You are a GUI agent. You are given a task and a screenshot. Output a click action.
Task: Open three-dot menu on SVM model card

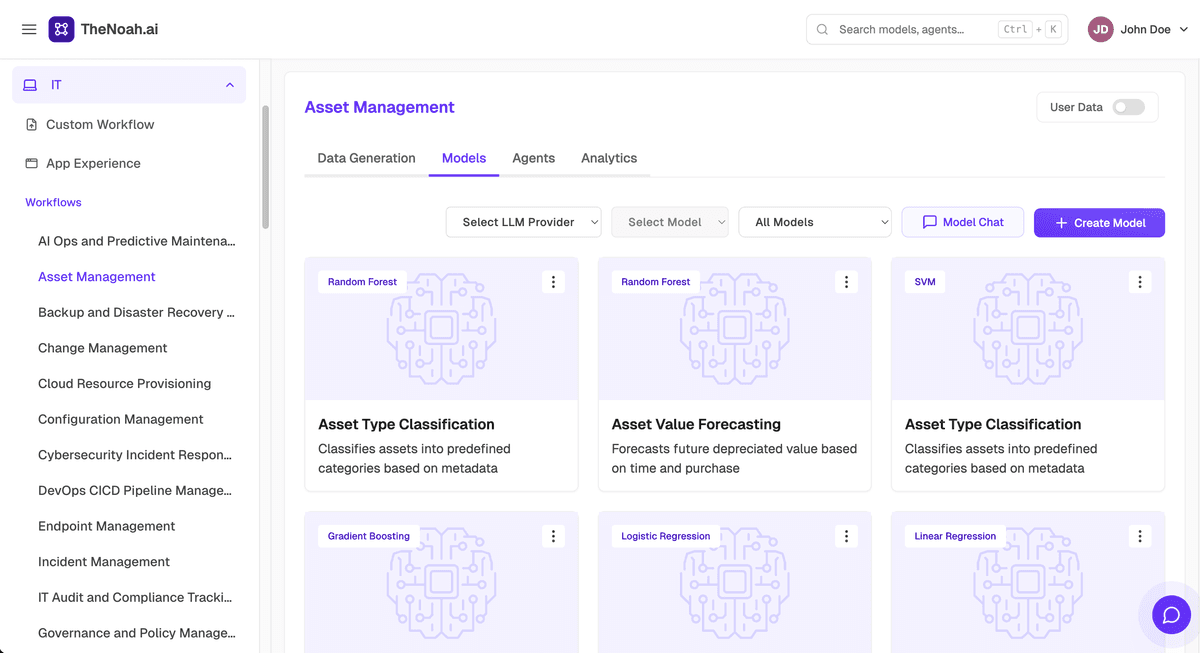tap(1140, 282)
